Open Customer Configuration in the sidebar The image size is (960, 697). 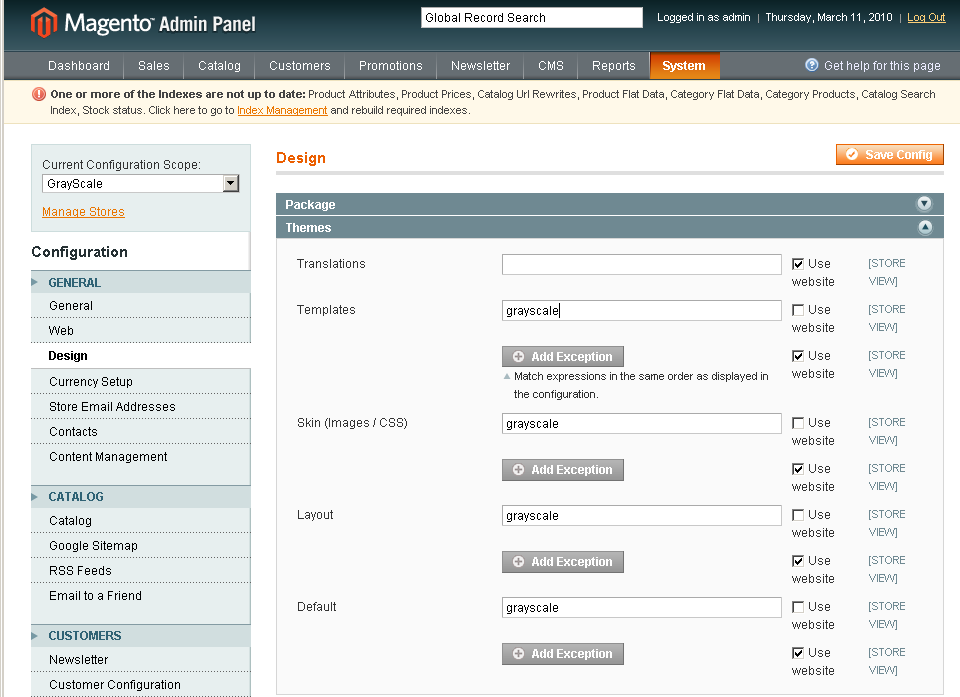click(141, 685)
